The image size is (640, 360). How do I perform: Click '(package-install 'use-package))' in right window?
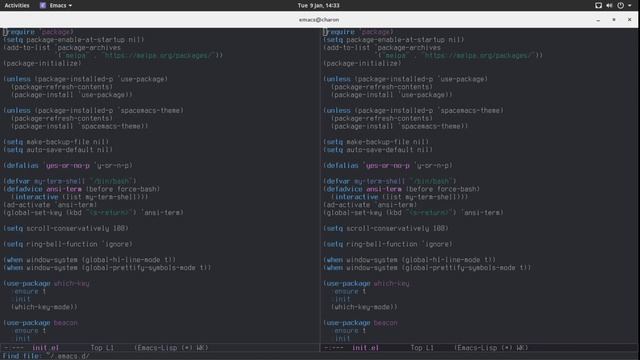click(x=392, y=95)
